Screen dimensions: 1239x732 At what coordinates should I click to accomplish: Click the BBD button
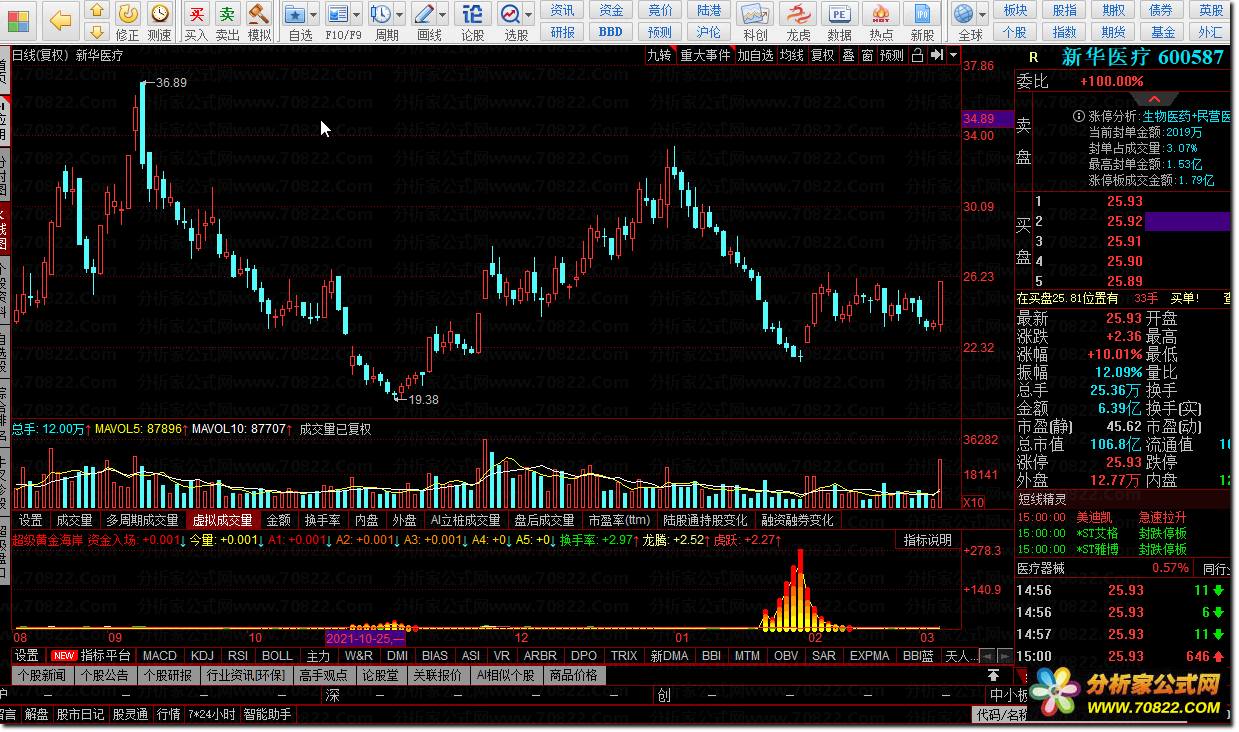pyautogui.click(x=611, y=31)
